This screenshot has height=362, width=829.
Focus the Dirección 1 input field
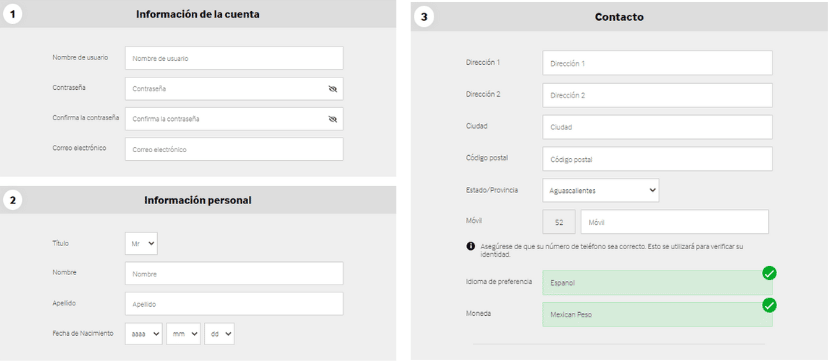tap(657, 63)
